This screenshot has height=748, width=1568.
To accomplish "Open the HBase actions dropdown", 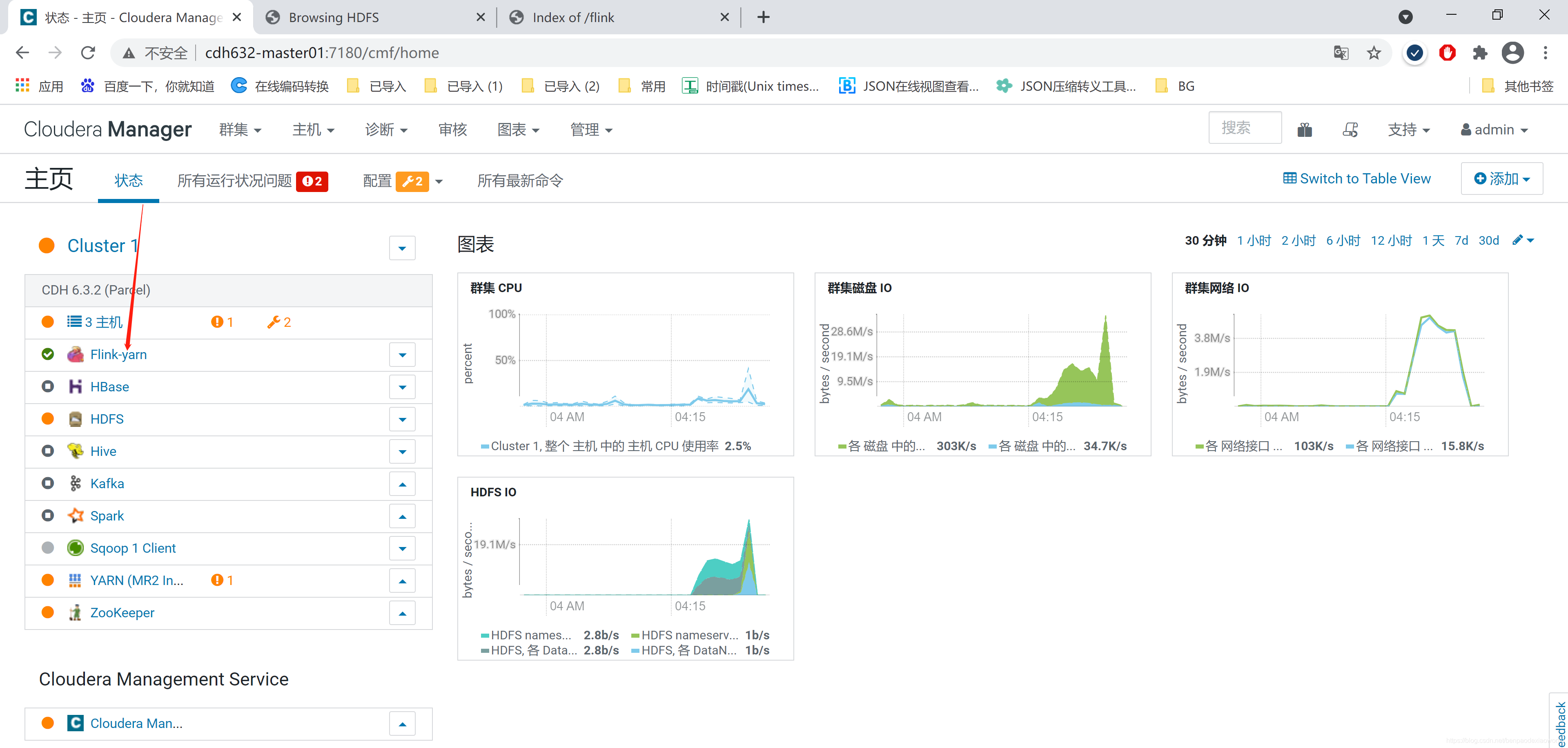I will (x=402, y=387).
